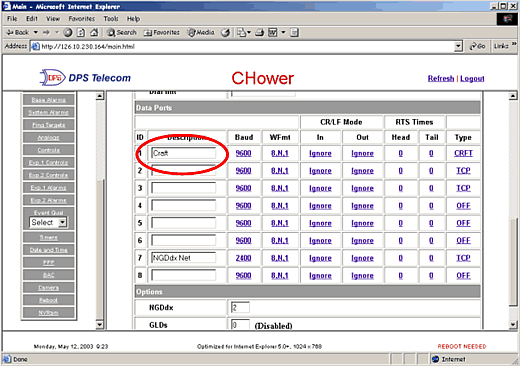This screenshot has width=520, height=366.
Task: Click port 5's 8,N,1 word format link
Action: pos(280,223)
